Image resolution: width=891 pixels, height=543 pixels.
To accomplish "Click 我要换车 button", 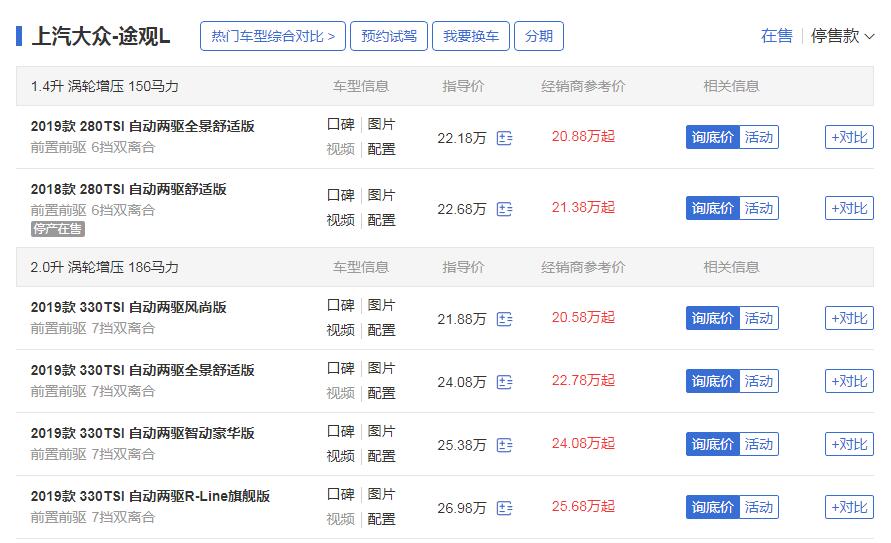I will (471, 36).
